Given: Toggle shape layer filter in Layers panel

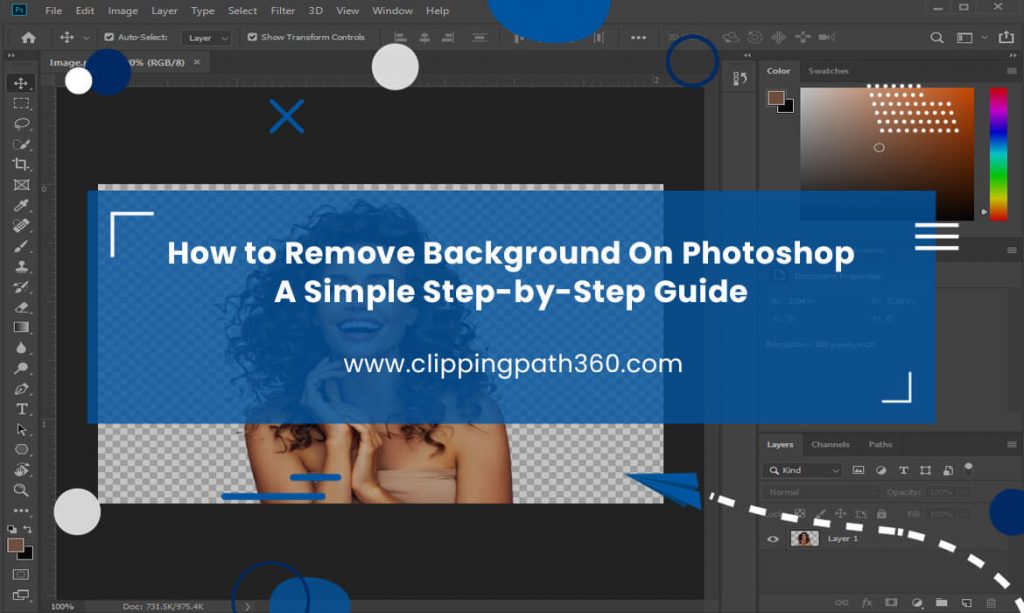Looking at the screenshot, I should coord(925,470).
